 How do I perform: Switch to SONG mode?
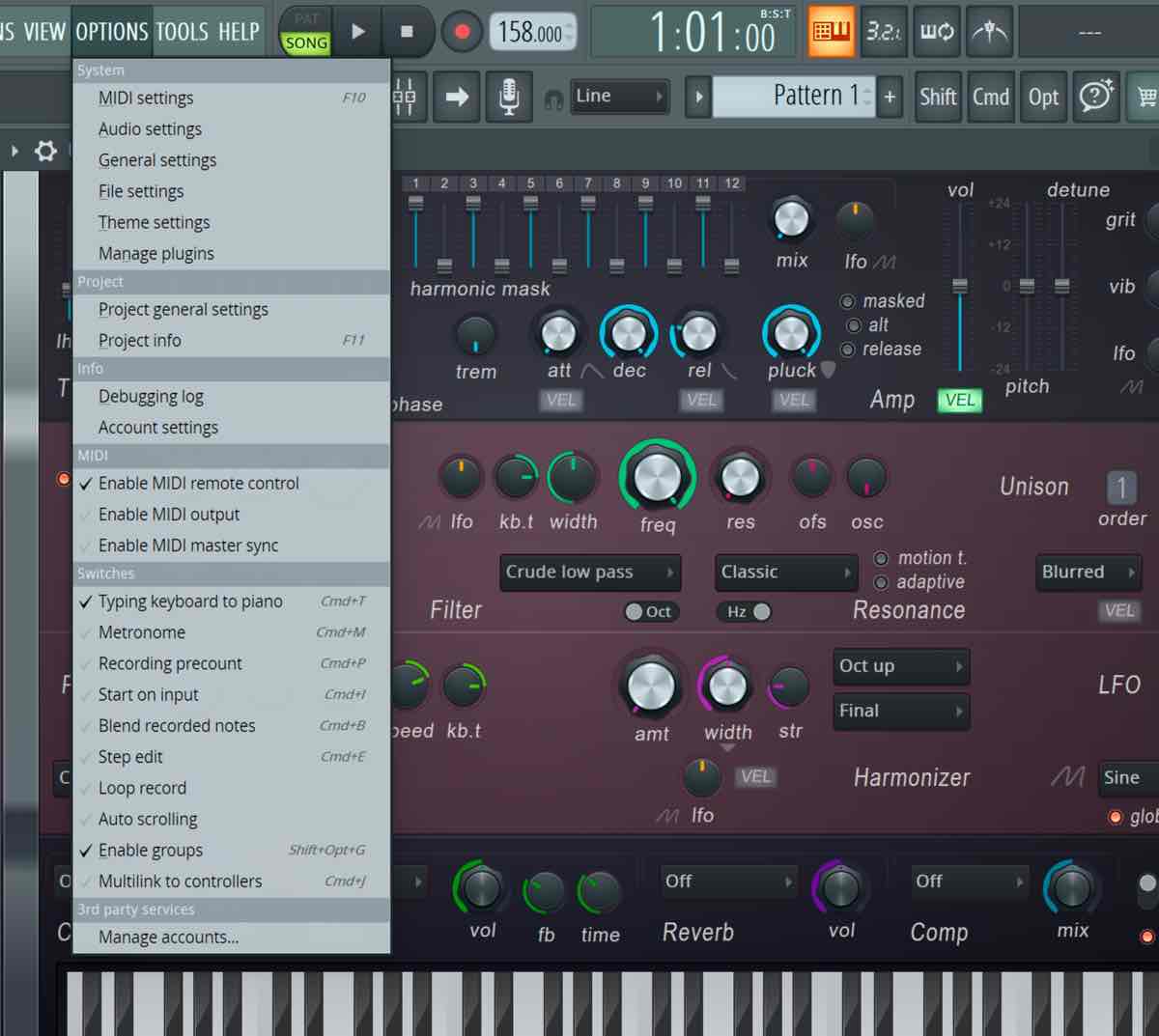tap(306, 42)
